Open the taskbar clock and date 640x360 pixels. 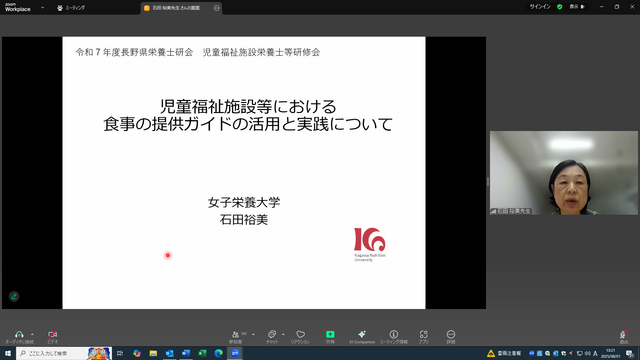(x=610, y=353)
